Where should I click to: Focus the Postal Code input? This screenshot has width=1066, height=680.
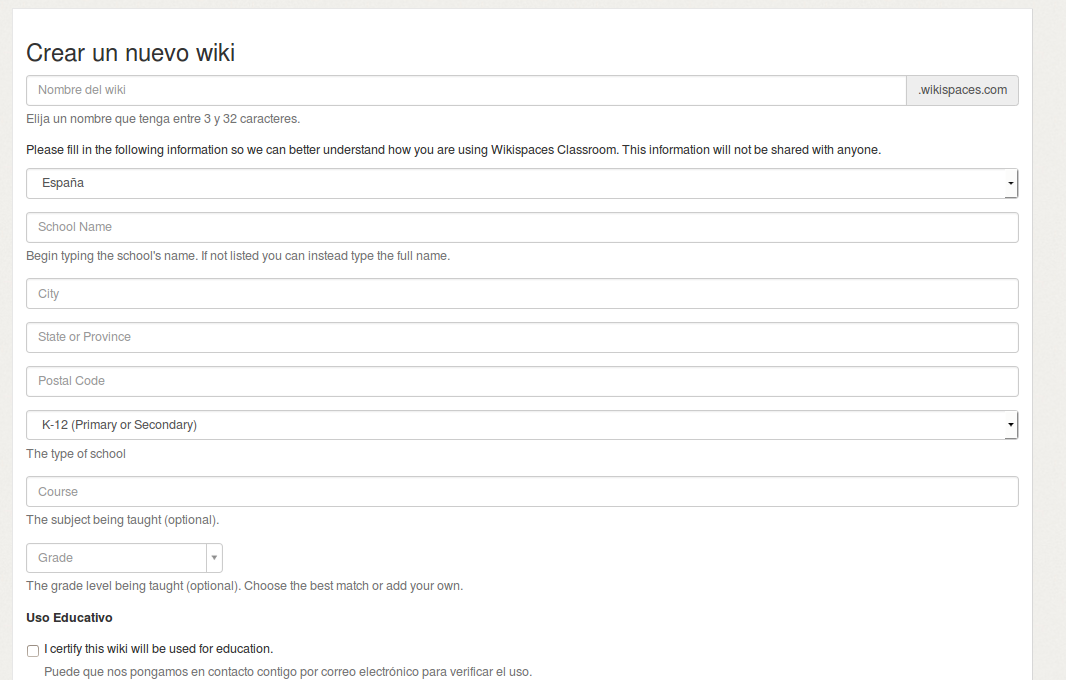coord(521,381)
